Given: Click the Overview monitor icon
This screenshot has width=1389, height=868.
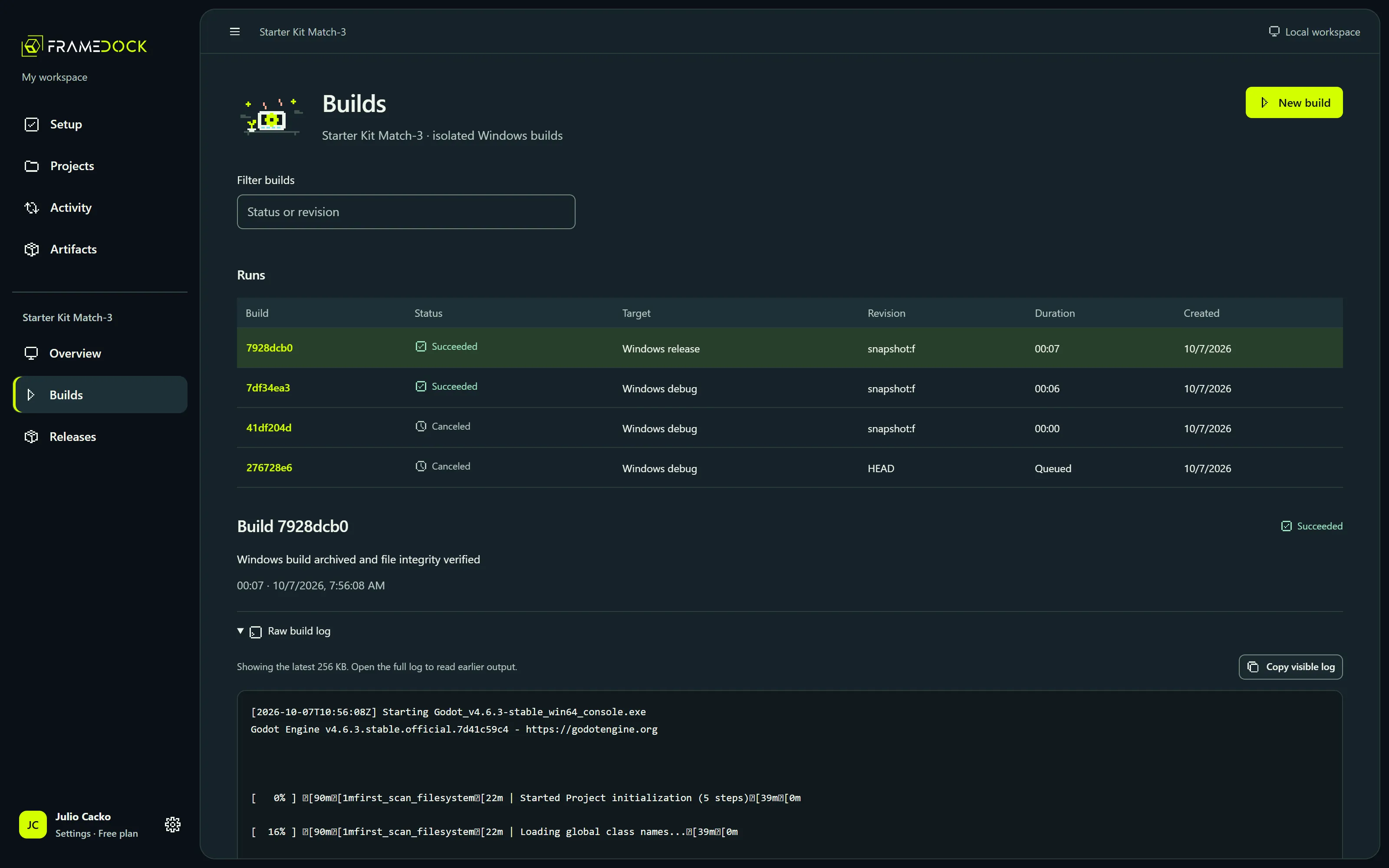Looking at the screenshot, I should point(31,353).
